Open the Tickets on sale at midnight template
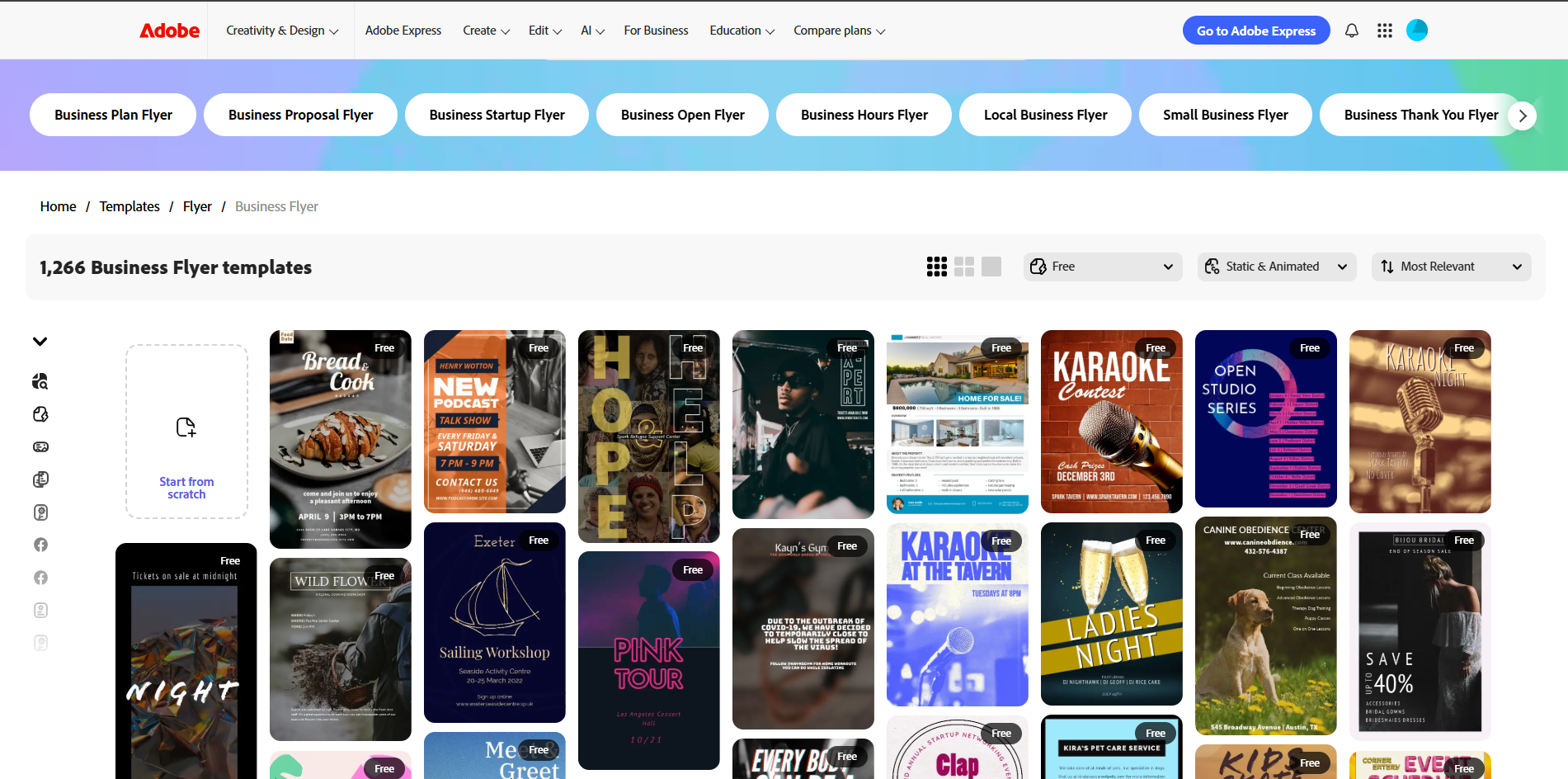1568x779 pixels. [186, 661]
